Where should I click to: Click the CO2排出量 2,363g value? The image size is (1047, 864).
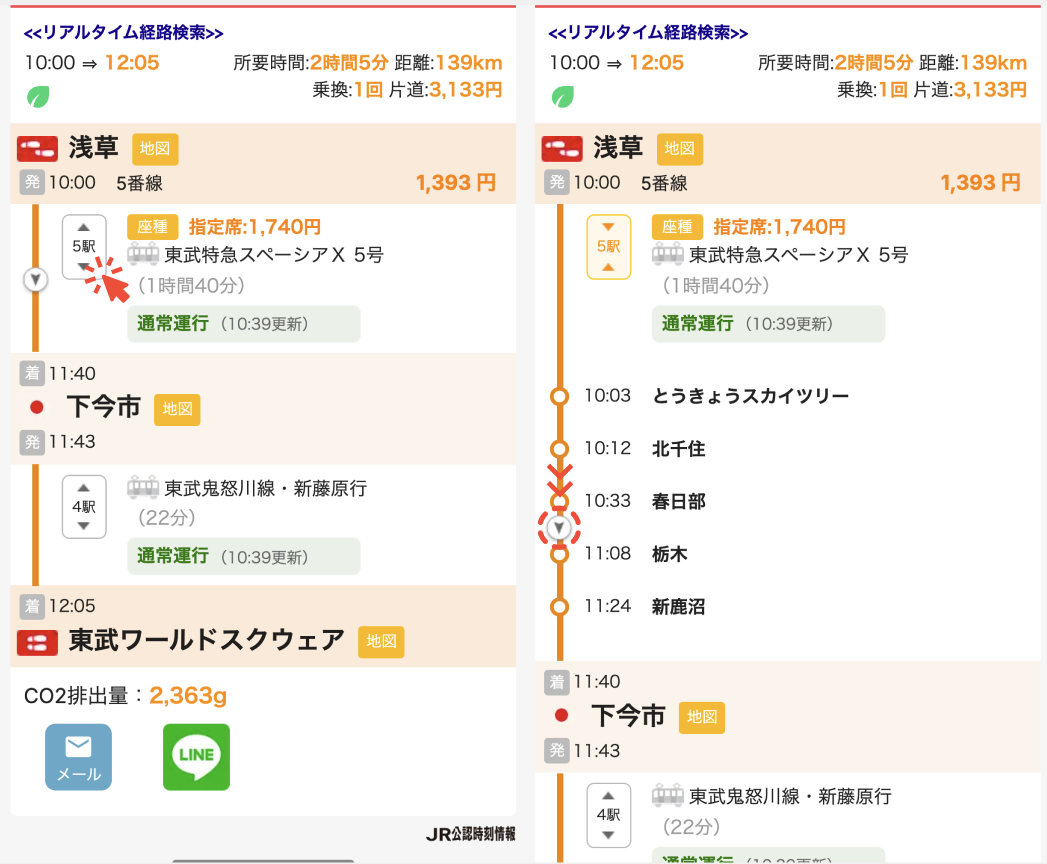point(188,696)
